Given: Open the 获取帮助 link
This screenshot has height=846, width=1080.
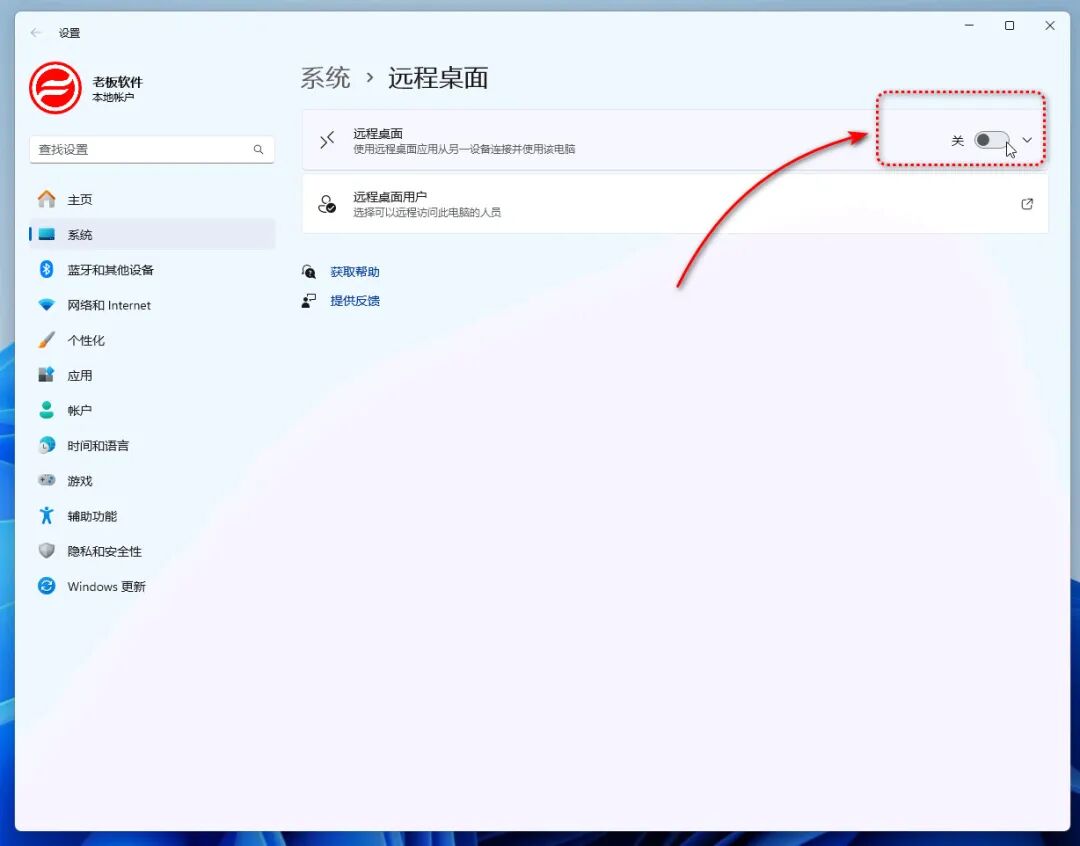Looking at the screenshot, I should coord(357,271).
